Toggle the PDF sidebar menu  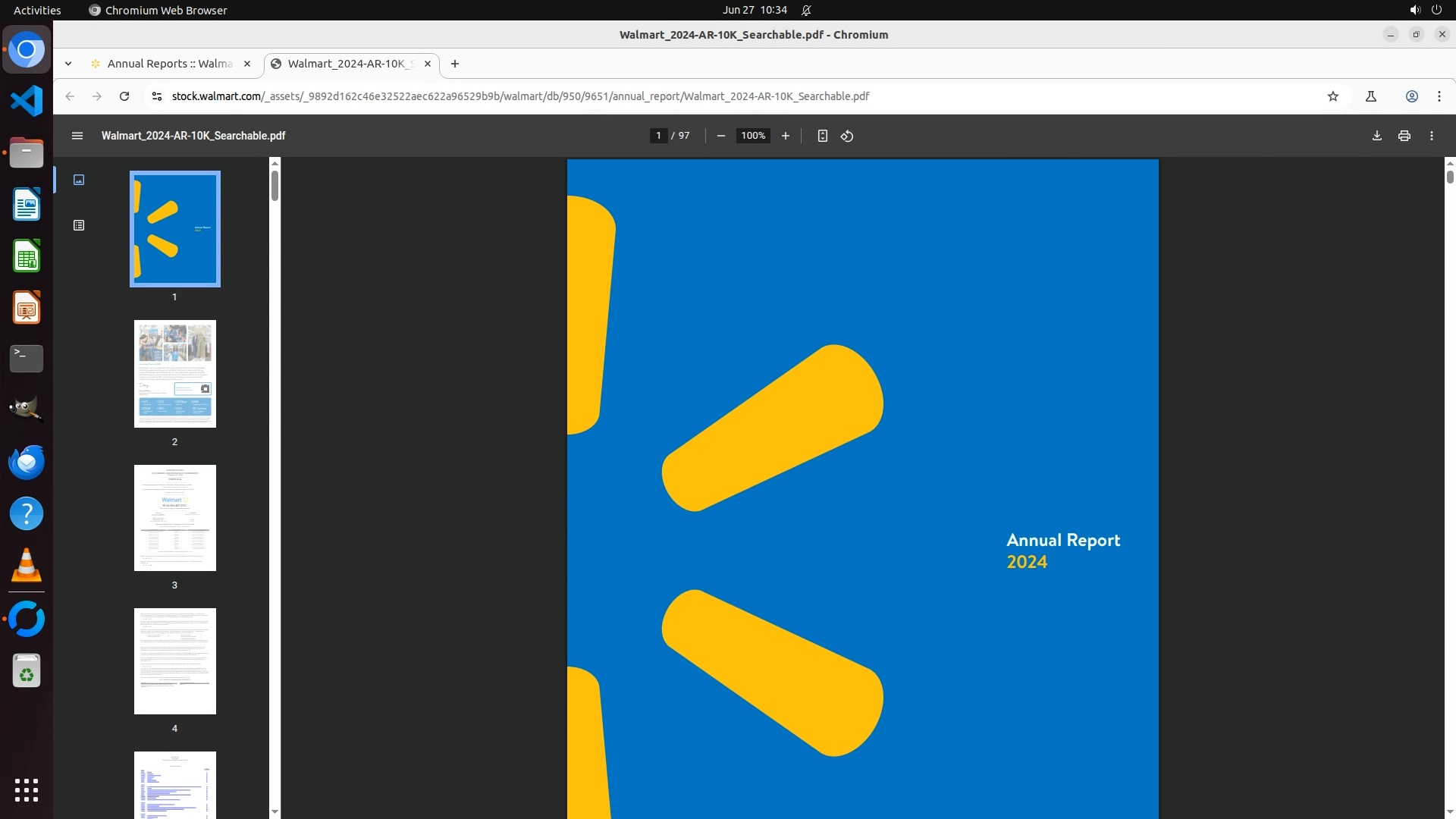[77, 136]
